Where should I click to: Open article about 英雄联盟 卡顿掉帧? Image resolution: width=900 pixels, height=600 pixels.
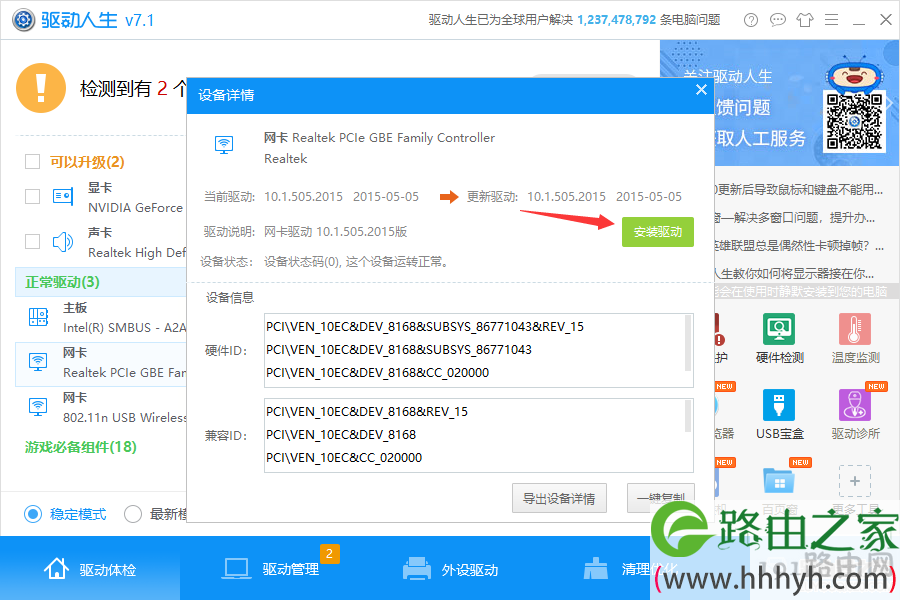[x=799, y=246]
